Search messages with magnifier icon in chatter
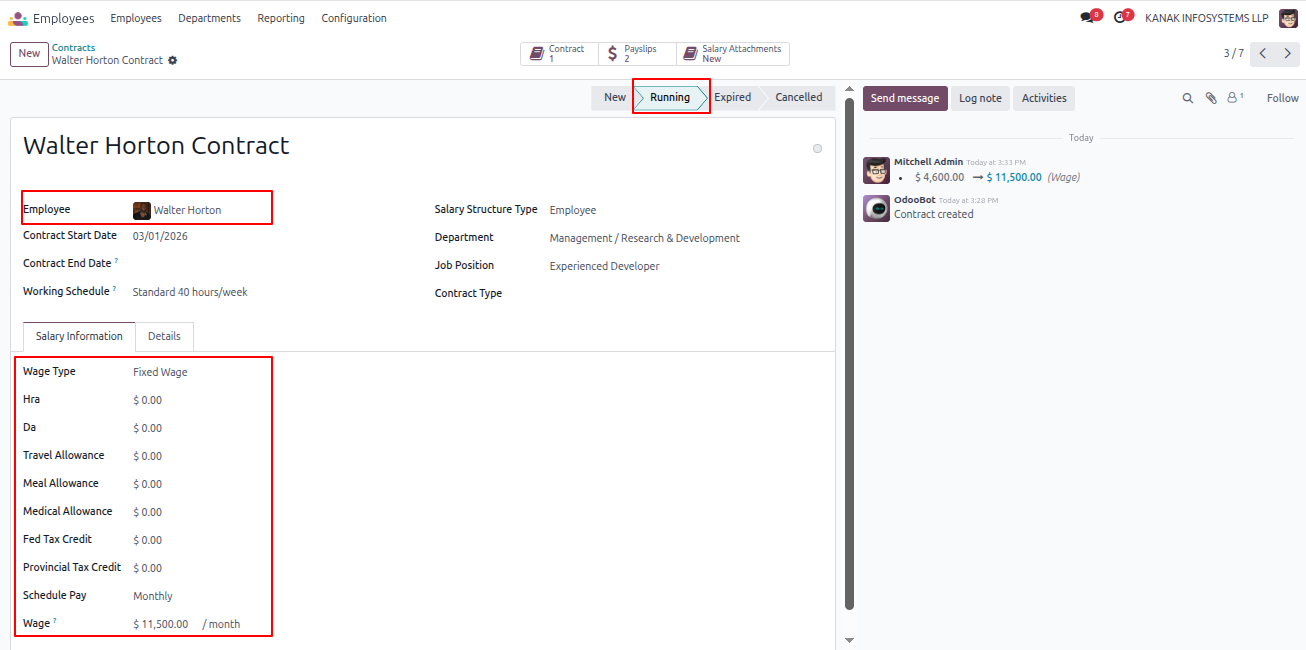The width and height of the screenshot is (1306, 650). pos(1188,98)
